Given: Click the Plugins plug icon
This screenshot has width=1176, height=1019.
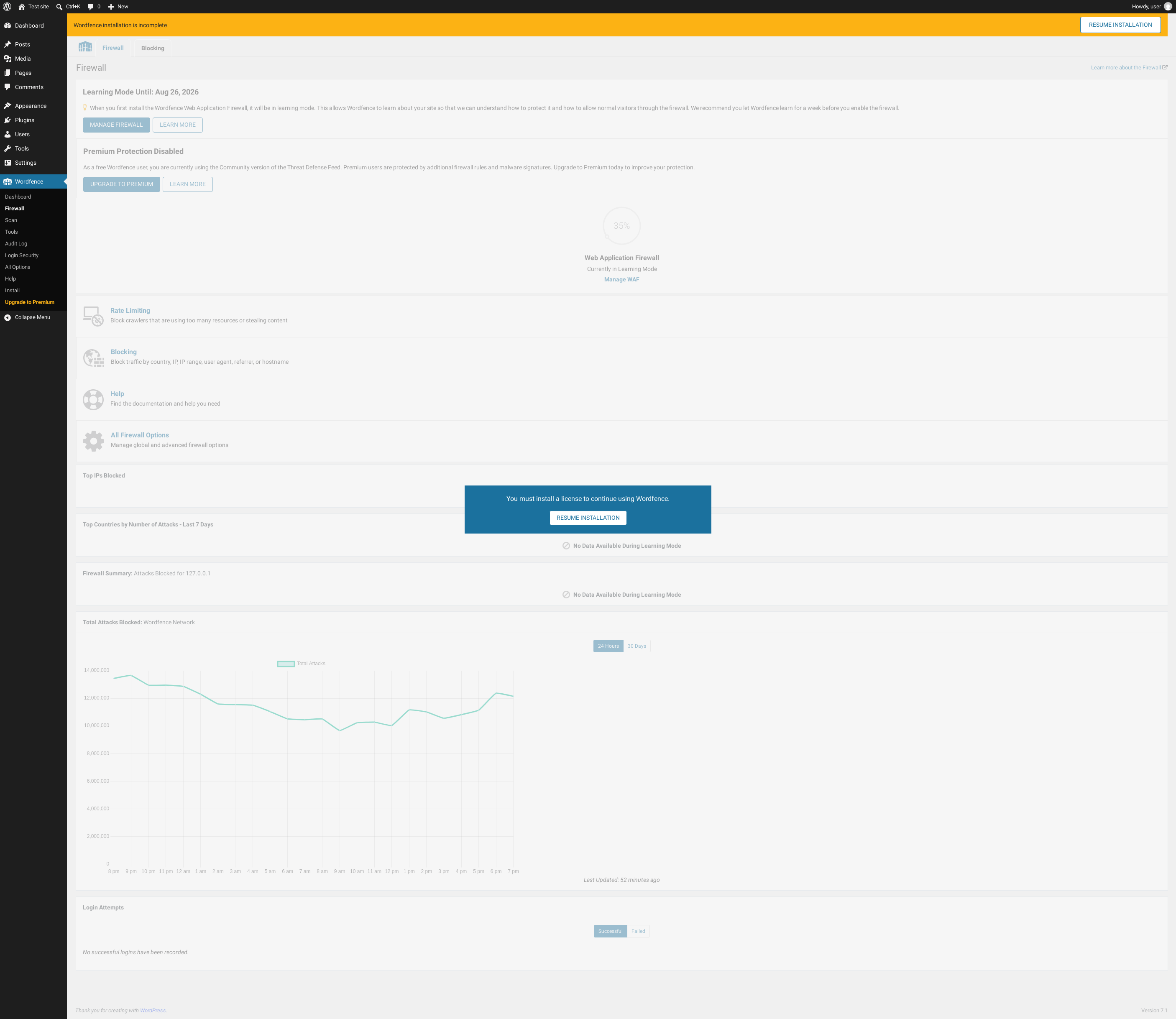Looking at the screenshot, I should [x=8, y=120].
